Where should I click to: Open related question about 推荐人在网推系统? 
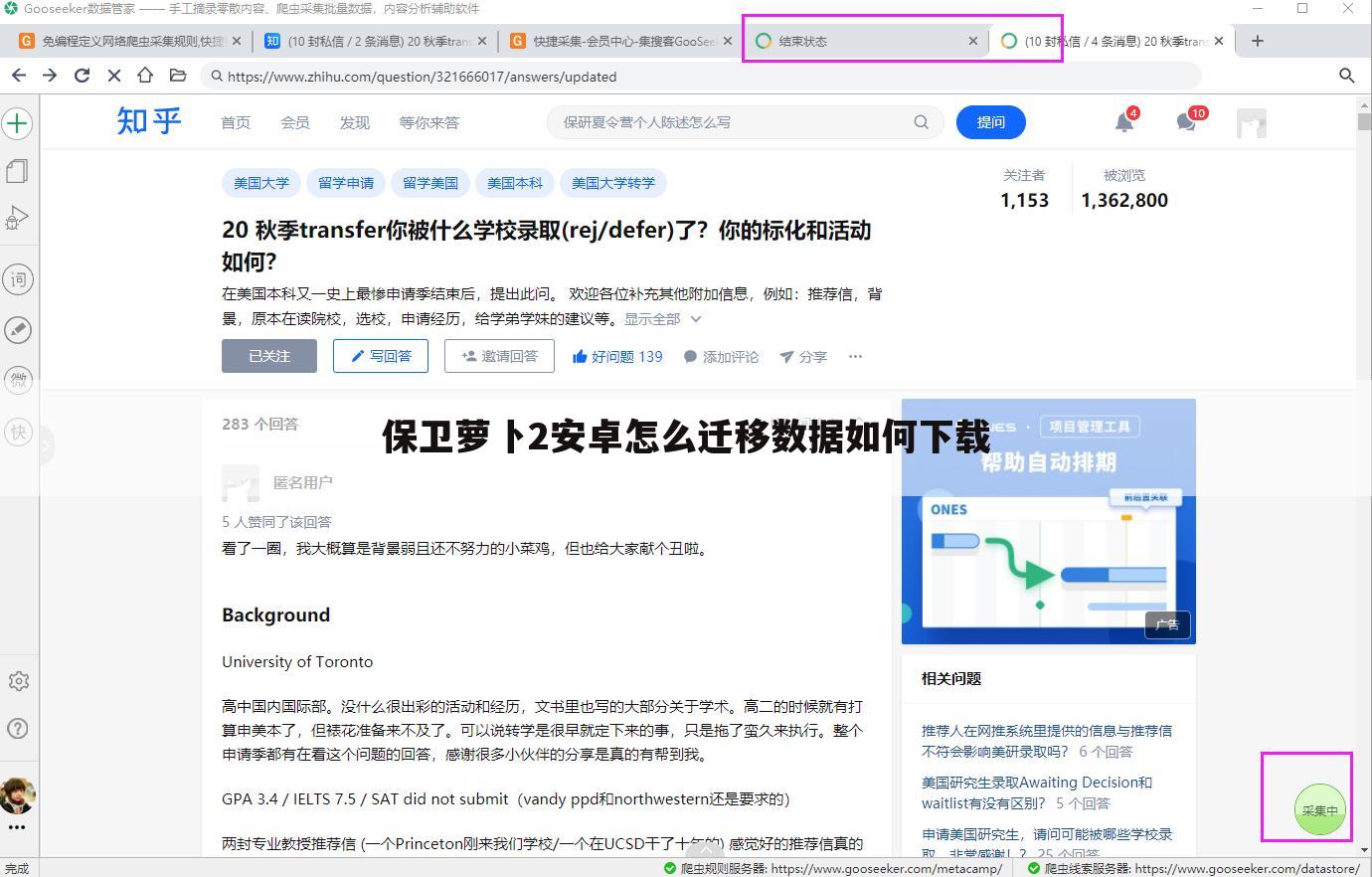1047,741
